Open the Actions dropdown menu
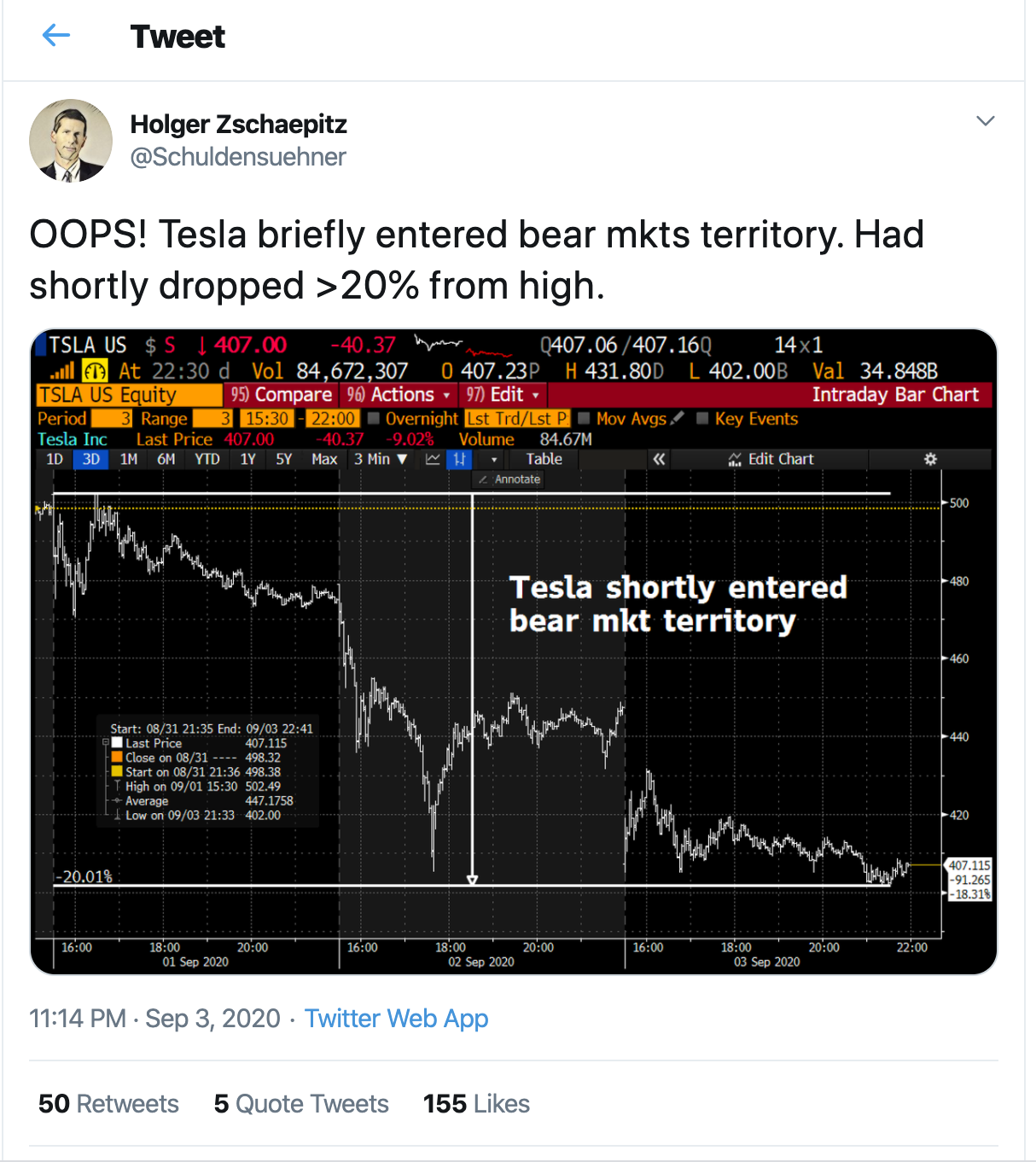The height and width of the screenshot is (1162, 1036). pos(398,394)
